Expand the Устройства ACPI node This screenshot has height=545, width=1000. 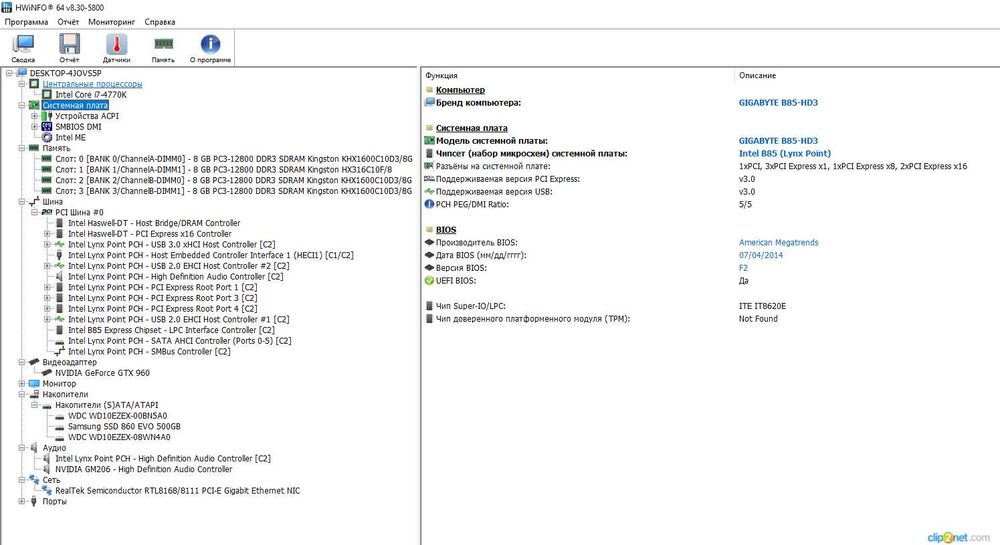pos(34,116)
